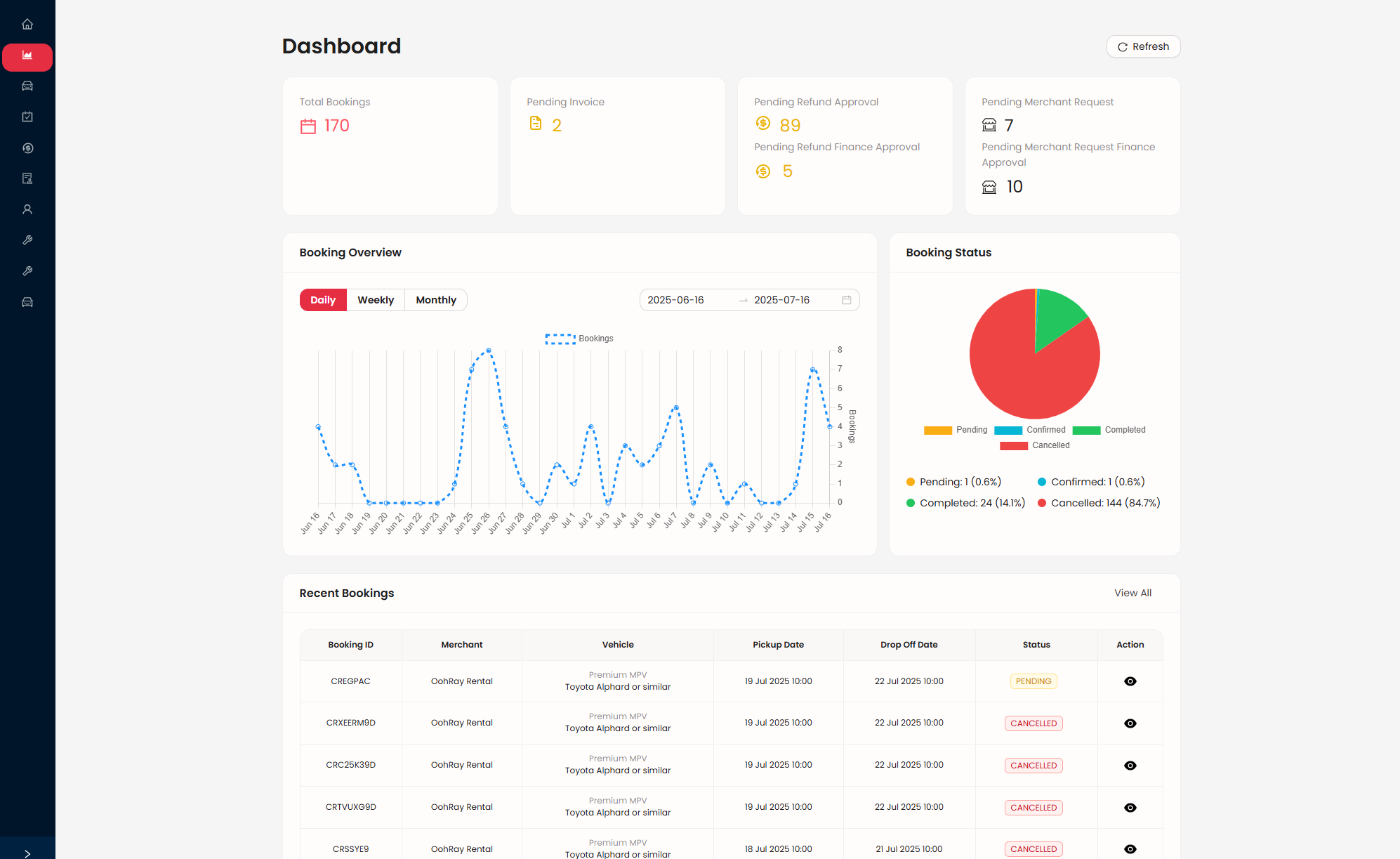Open the calendar-check bookings sidebar icon
The width and height of the screenshot is (1400, 859).
pyautogui.click(x=27, y=117)
